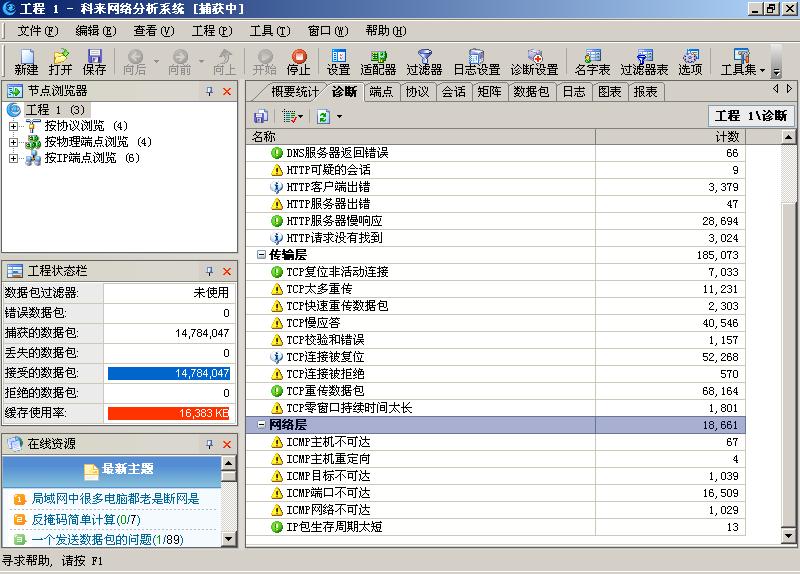Open 诊断设置 (Diagnosis settings) icon
Image resolution: width=800 pixels, height=574 pixels.
pos(534,62)
